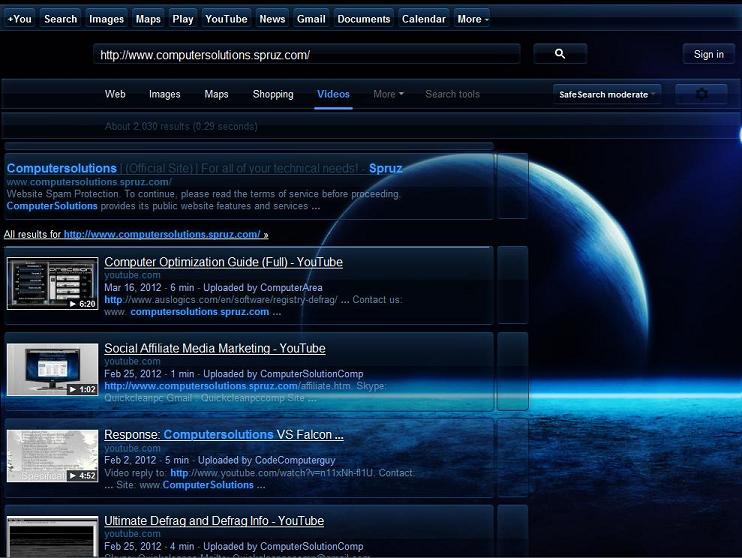This screenshot has height=558, width=742.
Task: Open the Computersolutions Official Site result
Action: (62, 168)
